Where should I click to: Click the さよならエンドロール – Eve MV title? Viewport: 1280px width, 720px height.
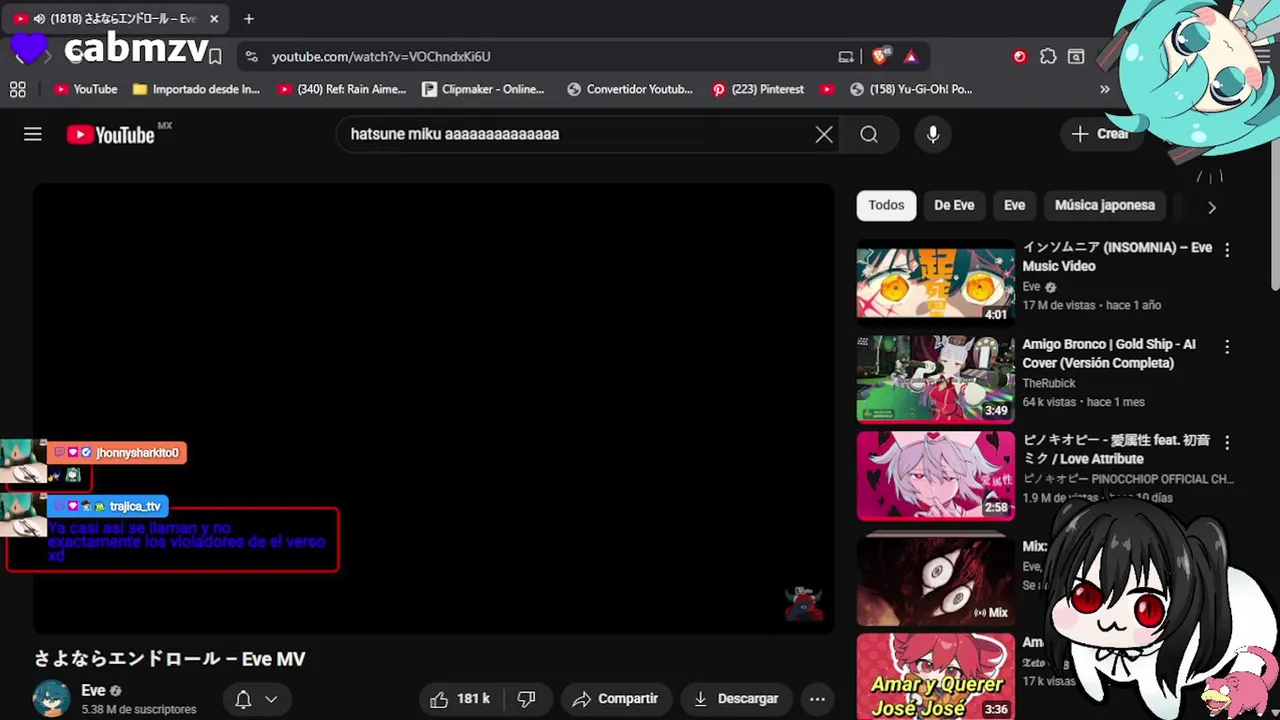click(x=169, y=659)
